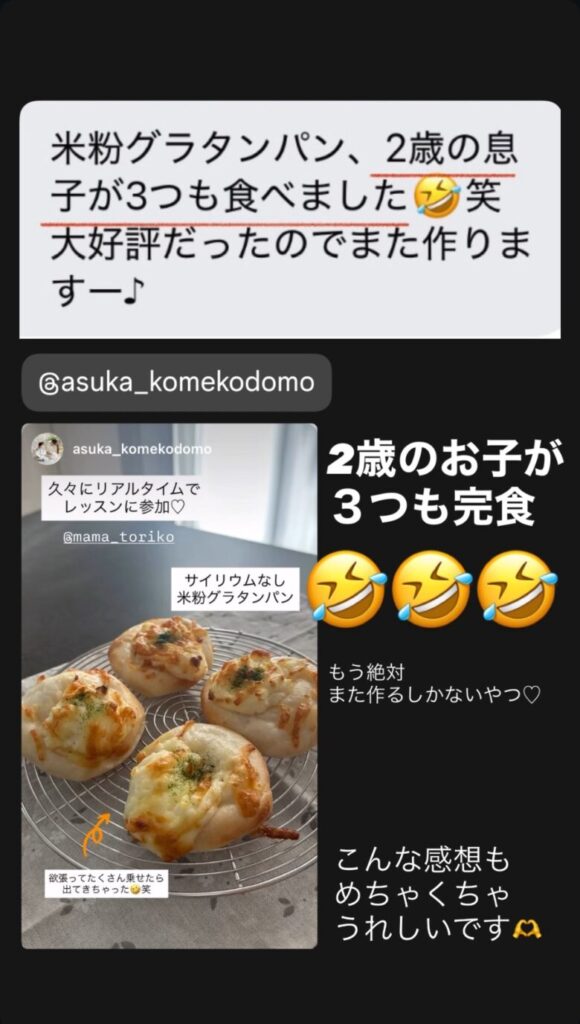Viewport: 580px width, 1024px height.
Task: Tap the orange curly arrow doodle
Action: tap(95, 833)
